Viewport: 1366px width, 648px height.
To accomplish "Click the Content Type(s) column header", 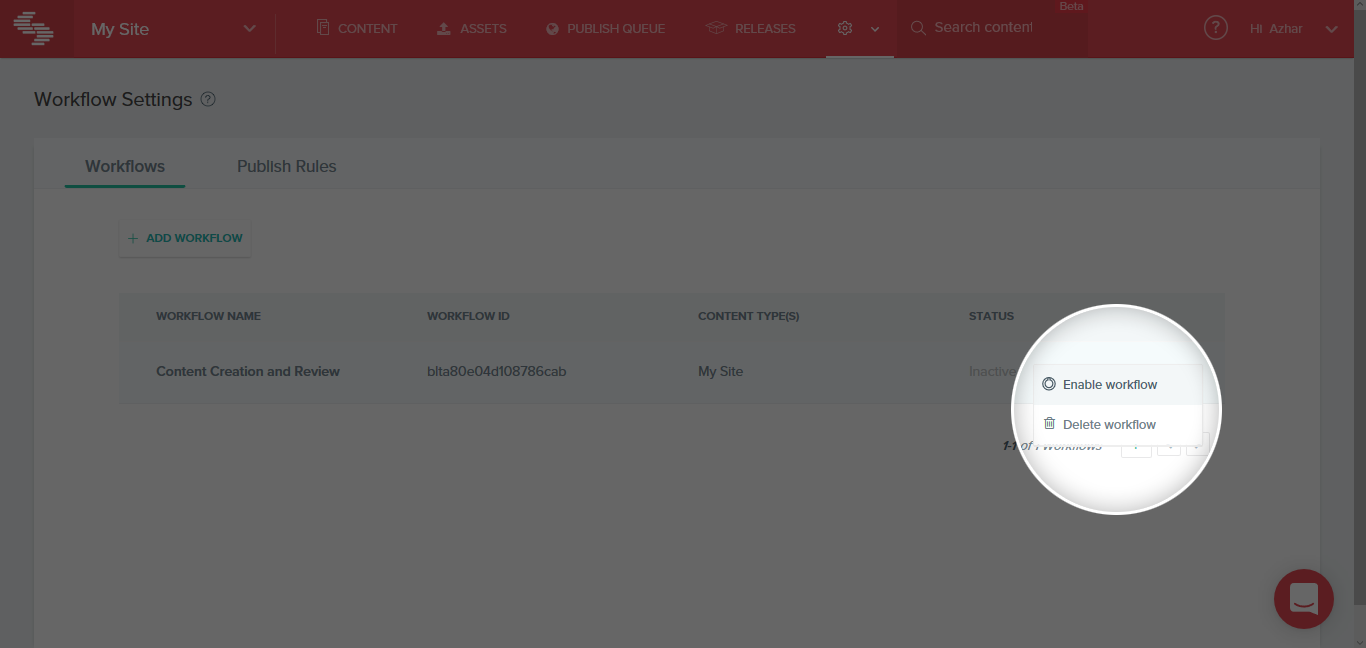I will tap(748, 316).
